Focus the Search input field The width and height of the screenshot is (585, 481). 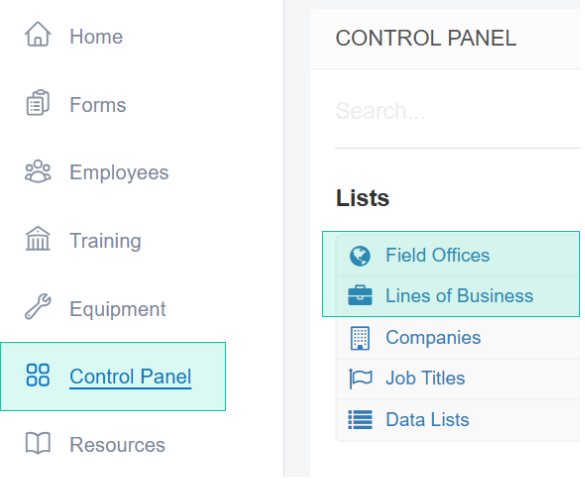(457, 111)
